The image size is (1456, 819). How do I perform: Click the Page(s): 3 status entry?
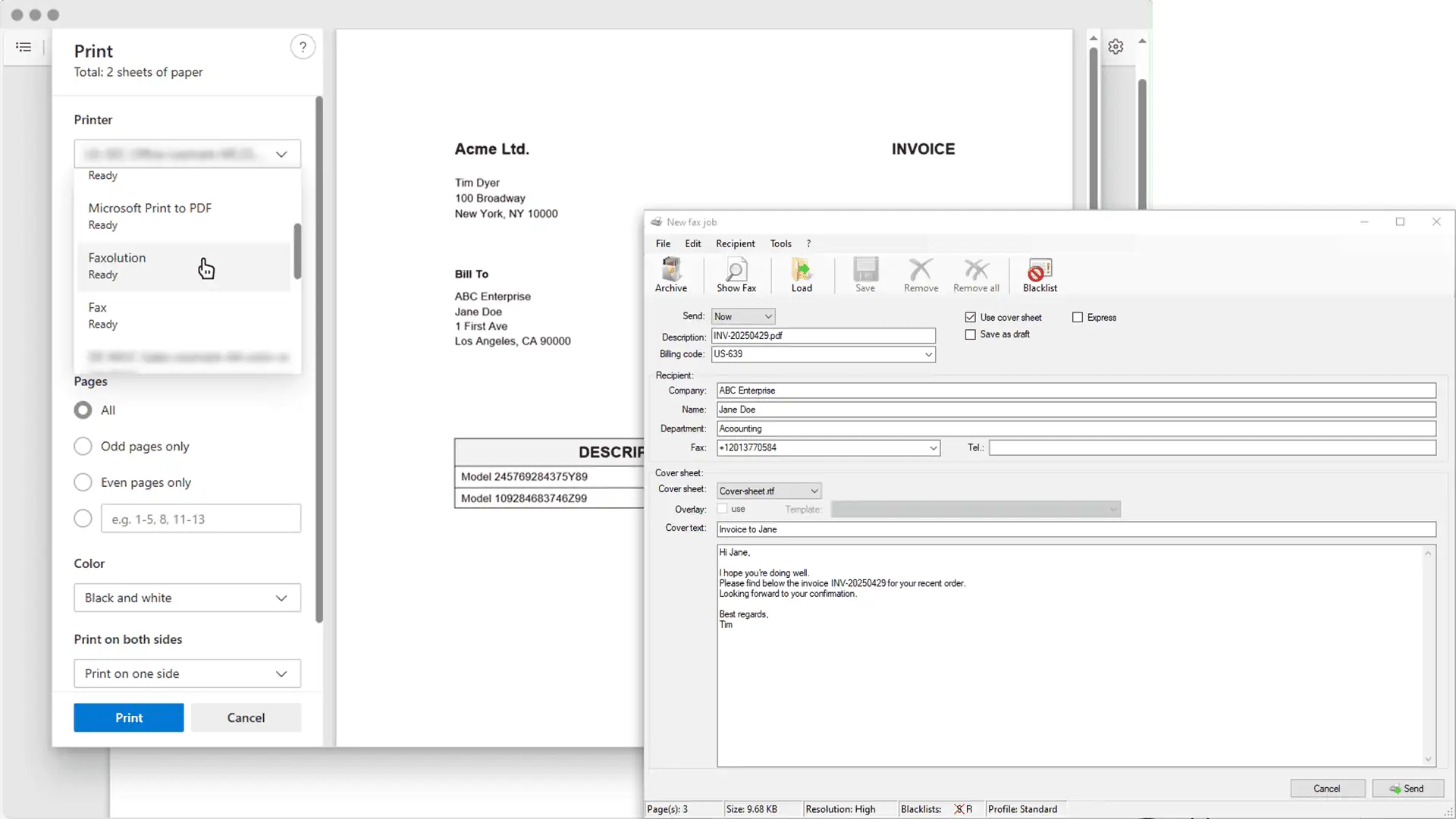(x=667, y=809)
